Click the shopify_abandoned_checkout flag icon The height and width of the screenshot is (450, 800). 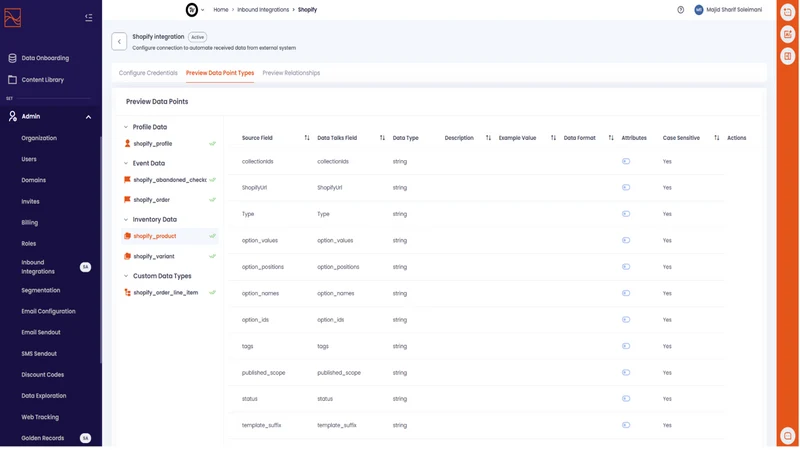(128, 180)
